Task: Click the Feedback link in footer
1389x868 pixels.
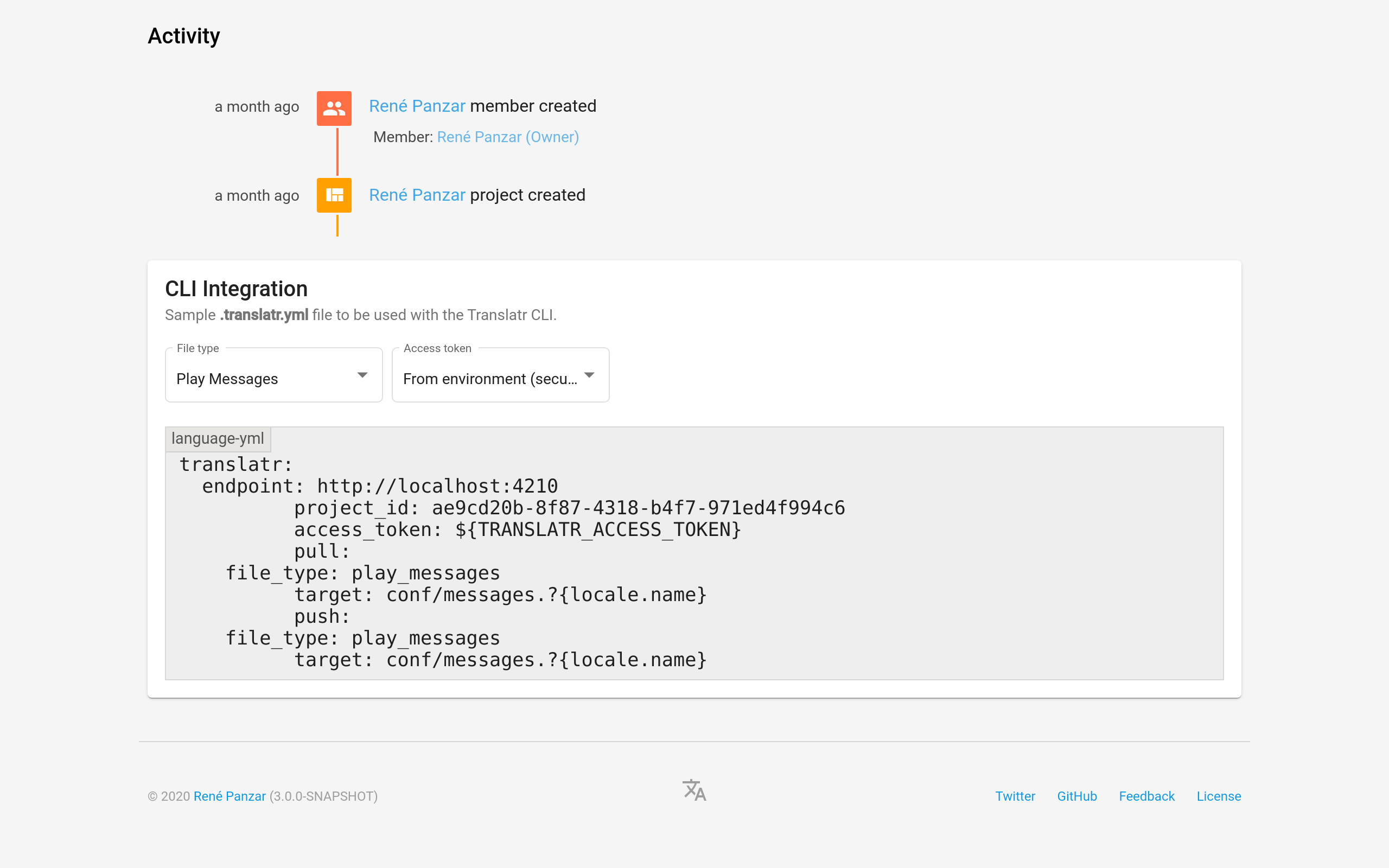Action: click(x=1147, y=796)
